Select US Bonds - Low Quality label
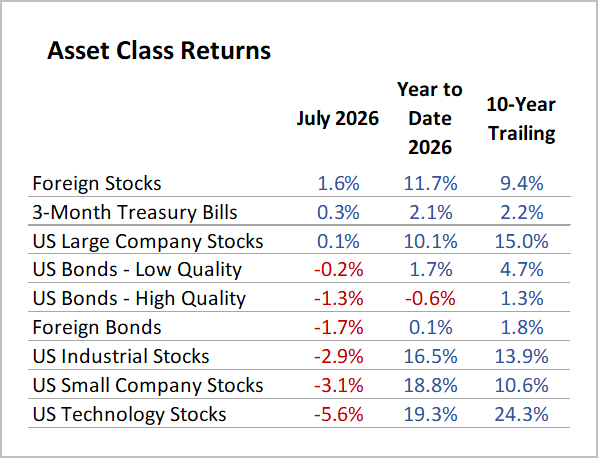This screenshot has height=459, width=599. 138,270
